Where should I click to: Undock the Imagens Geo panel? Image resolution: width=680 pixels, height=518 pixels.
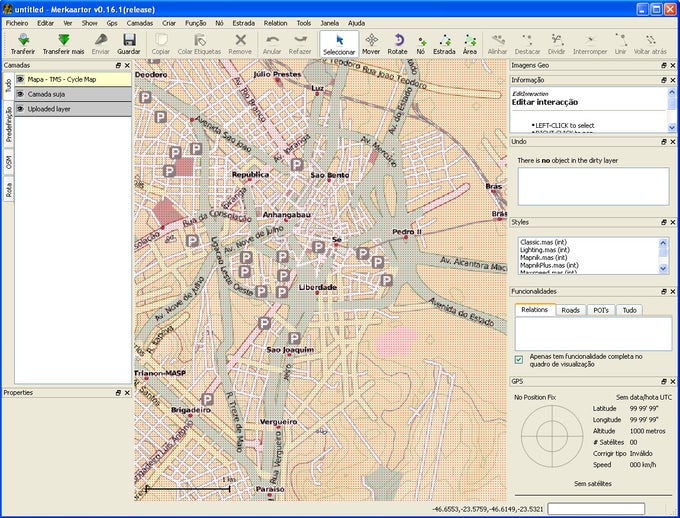tap(662, 66)
